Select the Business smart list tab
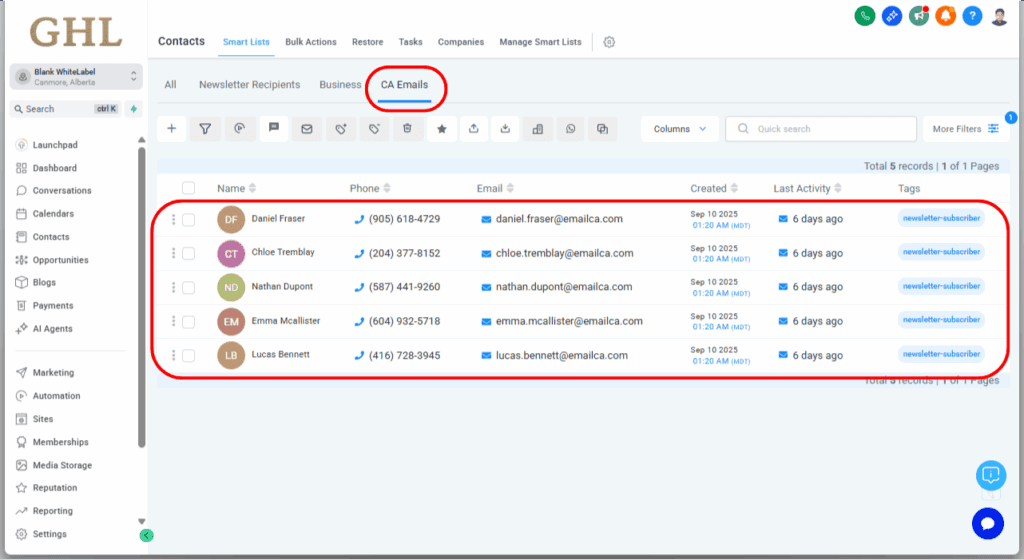This screenshot has height=560, width=1024. point(340,85)
